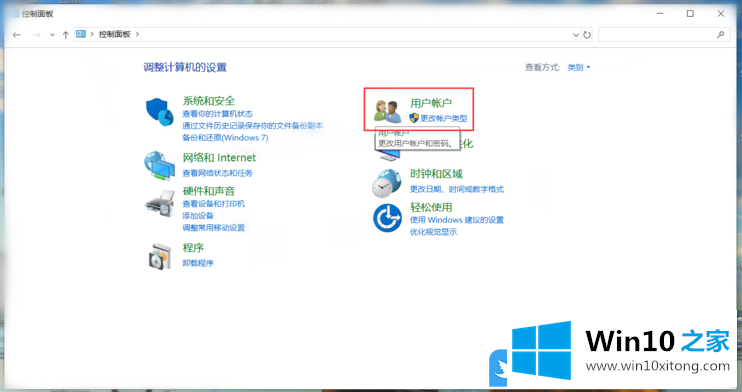Click 使用 Windows 建议的设置 link
Viewport: 742px width, 392px height.
click(x=457, y=220)
